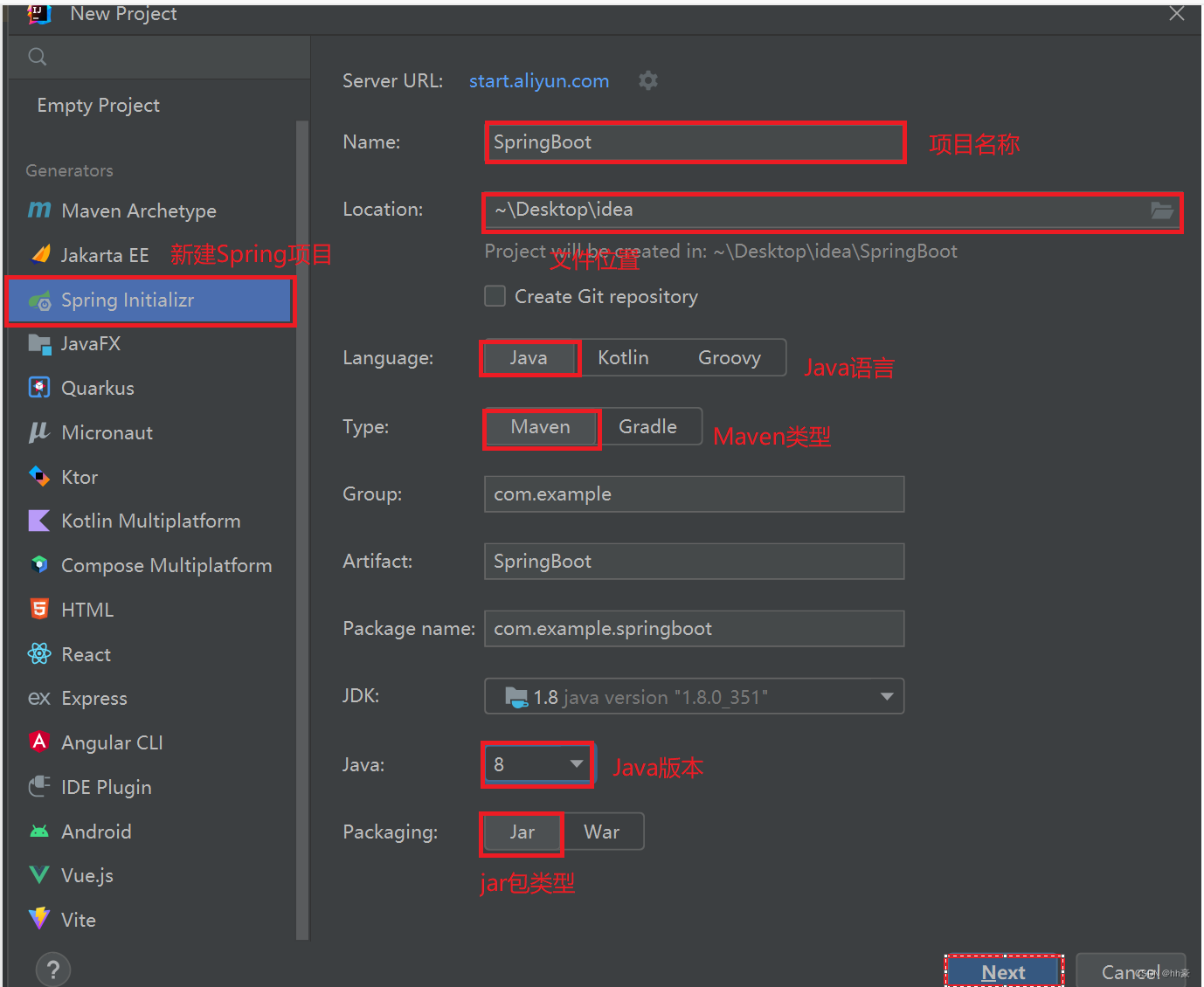Image resolution: width=1204 pixels, height=987 pixels.
Task: Browse location with folder icon
Action: 1161,211
